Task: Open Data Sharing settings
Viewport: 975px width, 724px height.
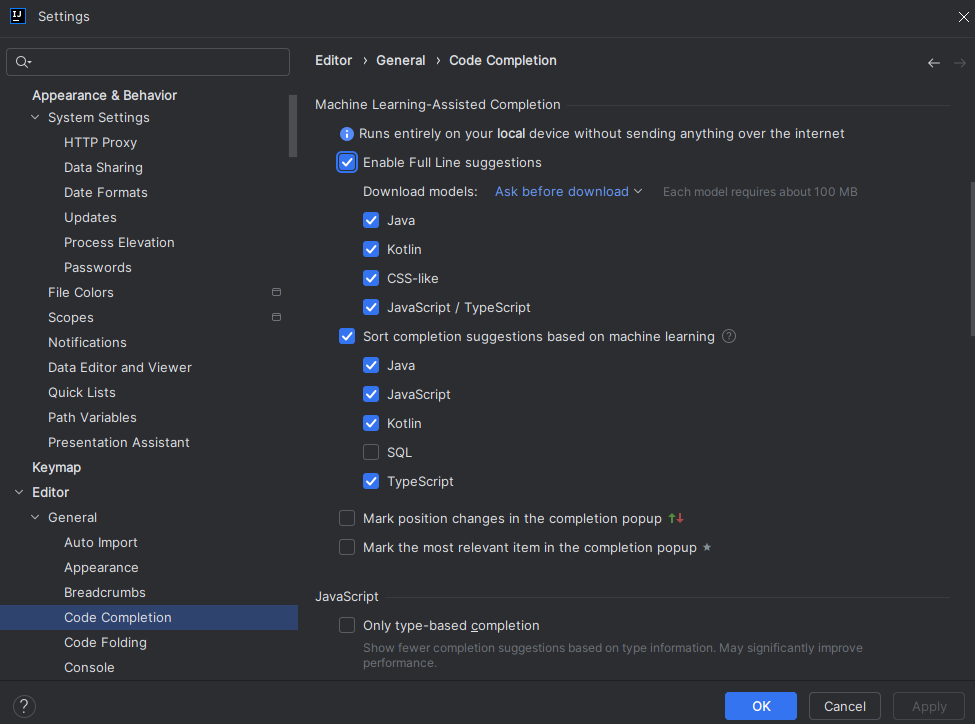Action: click(x=103, y=167)
